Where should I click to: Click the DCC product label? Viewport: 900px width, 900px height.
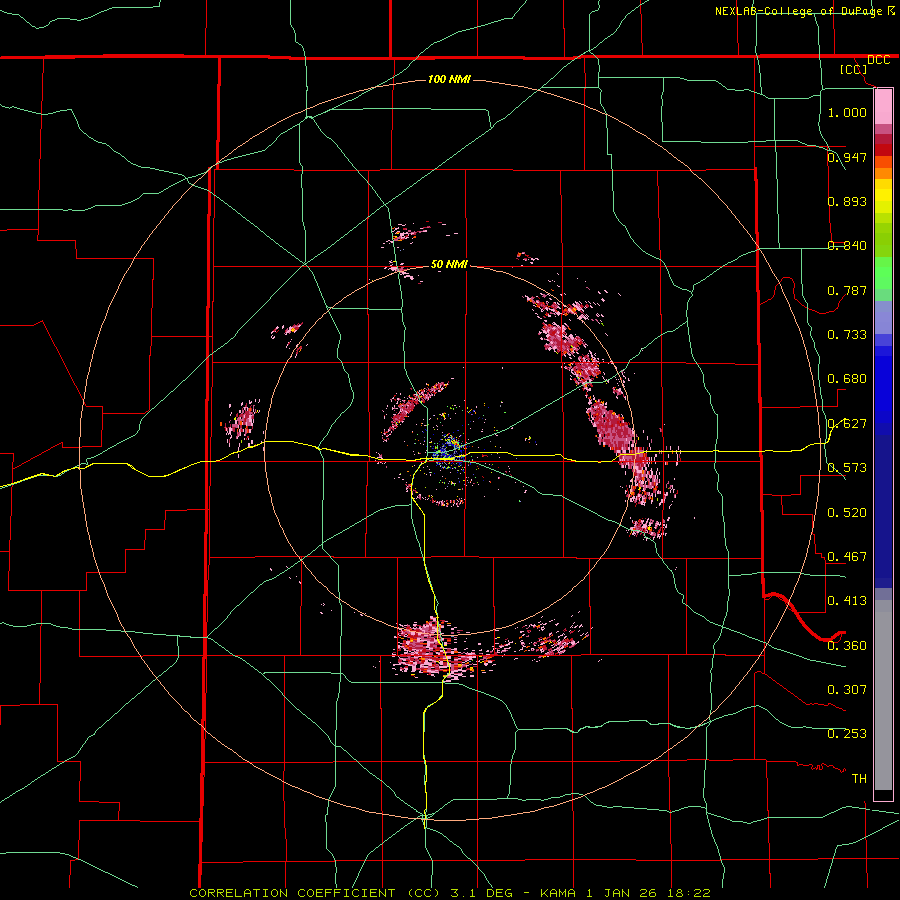point(878,60)
